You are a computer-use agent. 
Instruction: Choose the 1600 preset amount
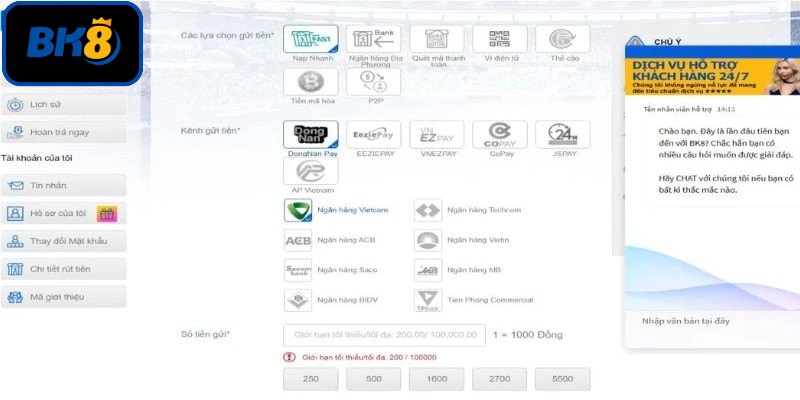(437, 379)
